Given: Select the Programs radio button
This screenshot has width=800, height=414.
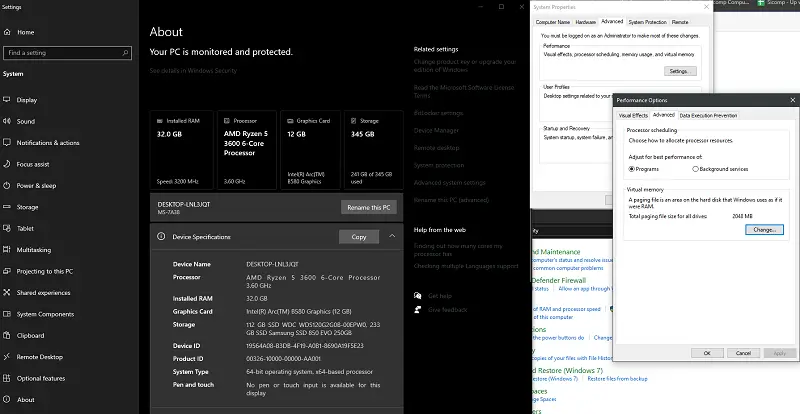Looking at the screenshot, I should (631, 169).
